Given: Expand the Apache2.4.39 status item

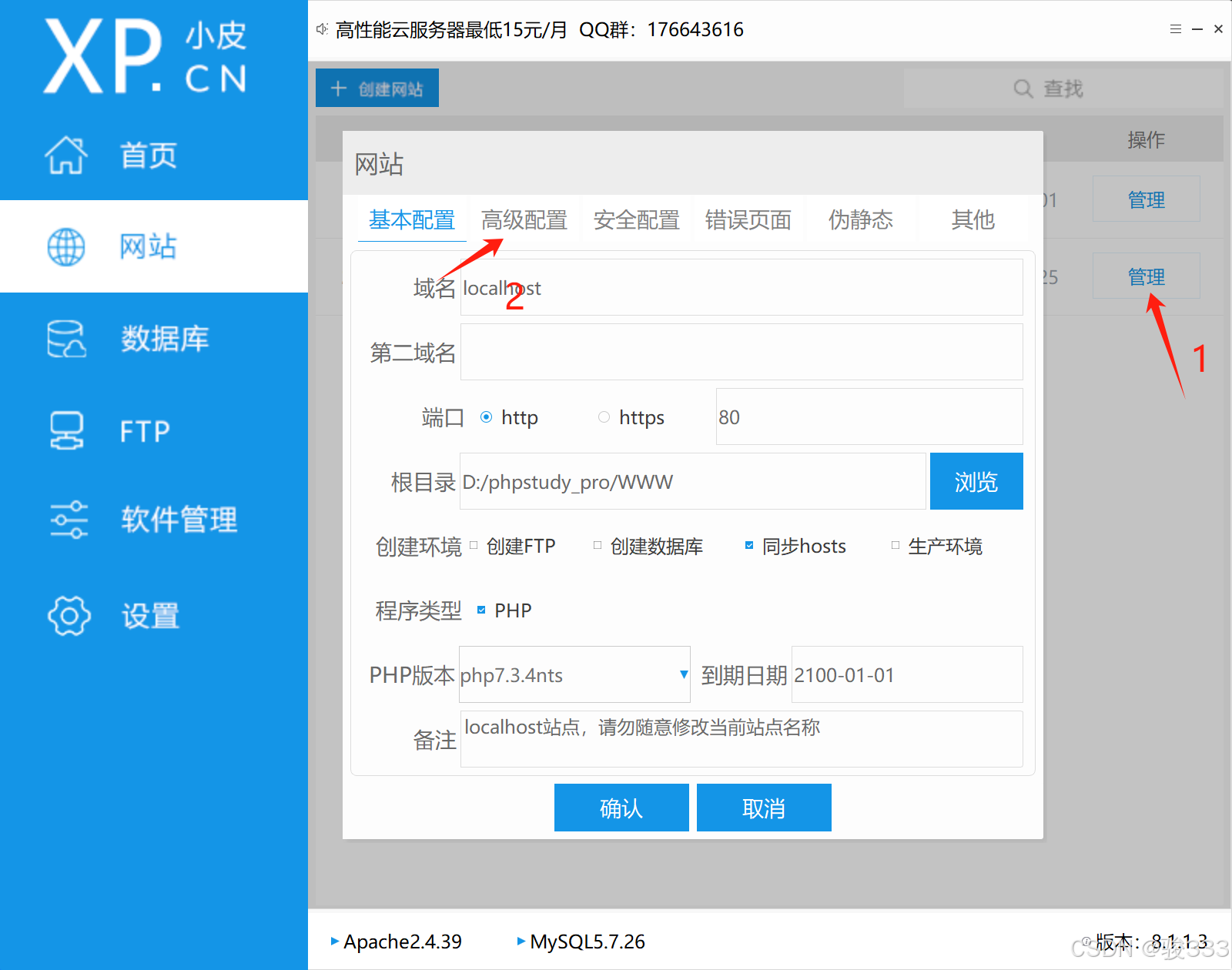Looking at the screenshot, I should 334,942.
